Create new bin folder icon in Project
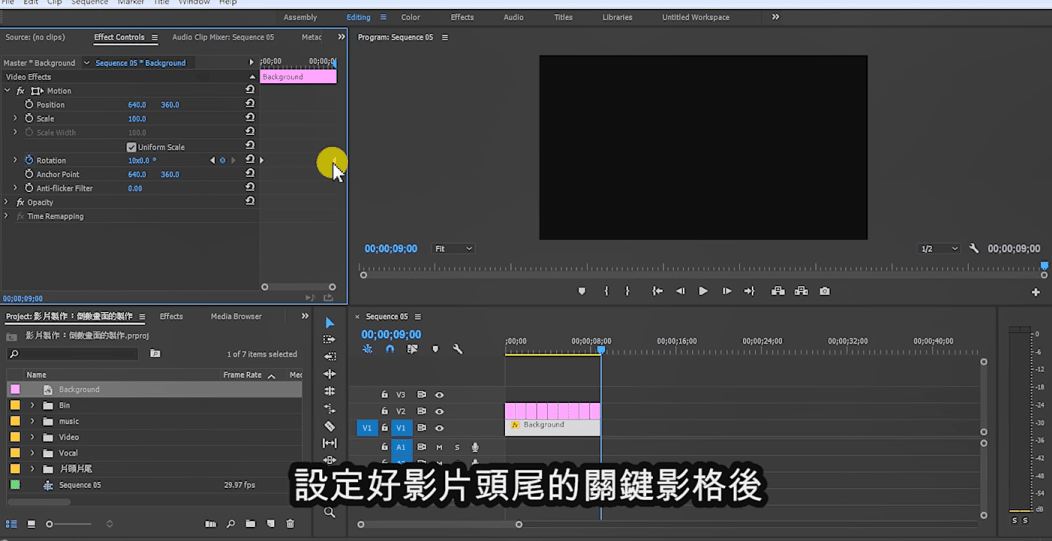Viewport: 1052px width, 541px height. 250,524
